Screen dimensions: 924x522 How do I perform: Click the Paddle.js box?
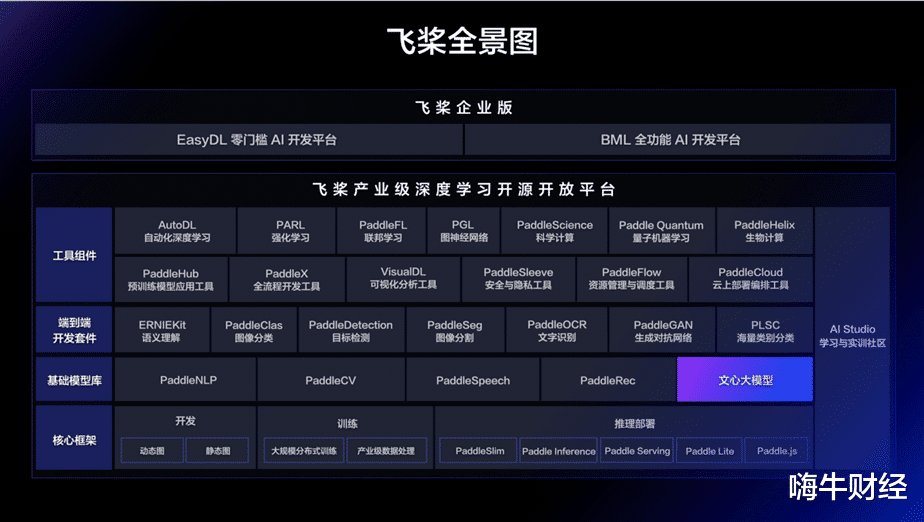tap(776, 451)
